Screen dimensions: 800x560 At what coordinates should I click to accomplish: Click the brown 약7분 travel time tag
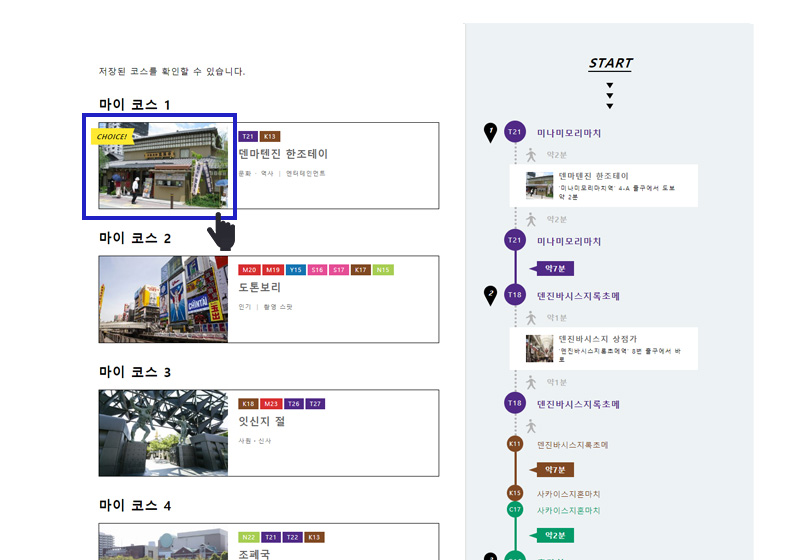552,470
